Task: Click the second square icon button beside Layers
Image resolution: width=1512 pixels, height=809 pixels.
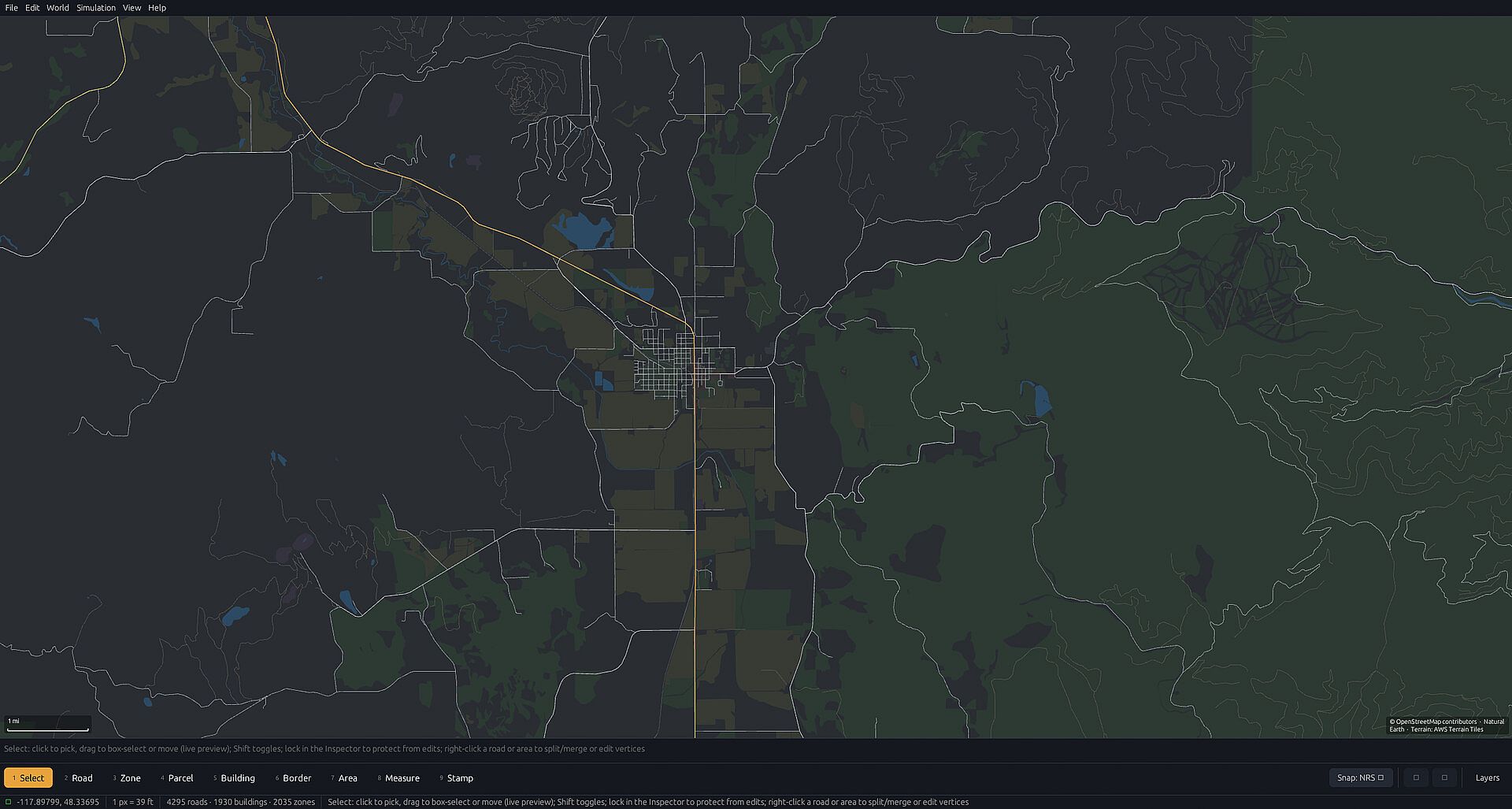Action: [x=1444, y=777]
